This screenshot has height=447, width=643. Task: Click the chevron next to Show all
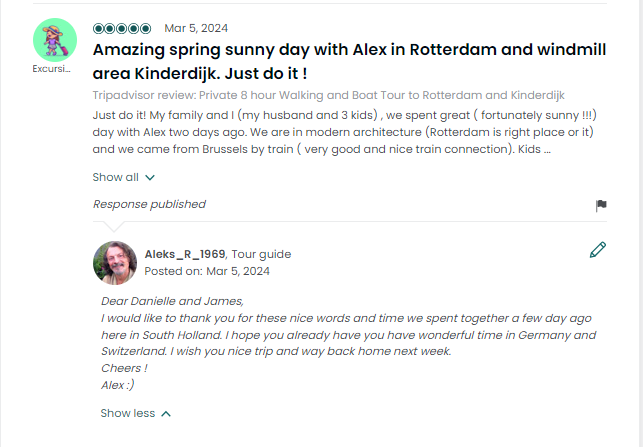[x=150, y=178]
